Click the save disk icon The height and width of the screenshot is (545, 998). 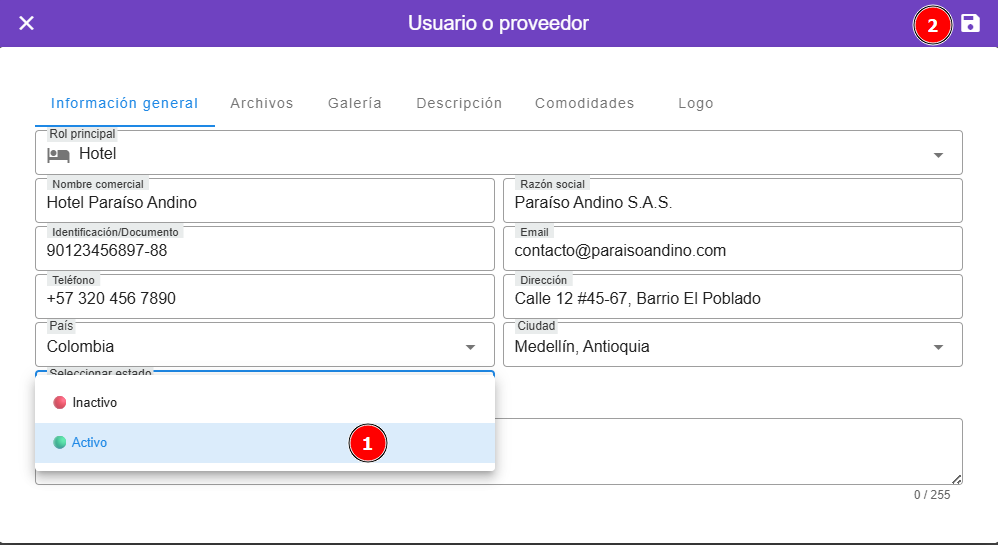970,24
